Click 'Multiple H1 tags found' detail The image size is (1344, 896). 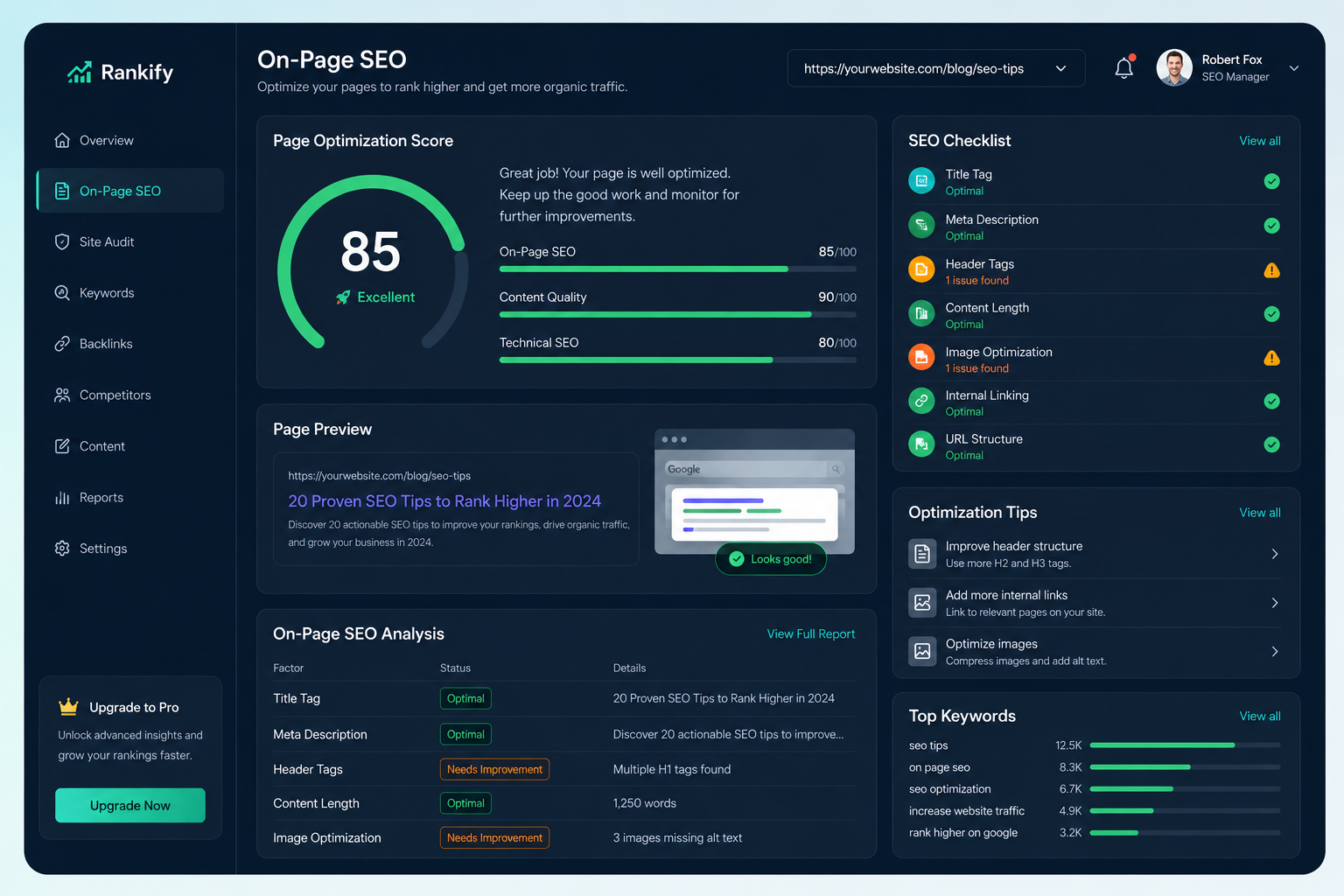(672, 769)
